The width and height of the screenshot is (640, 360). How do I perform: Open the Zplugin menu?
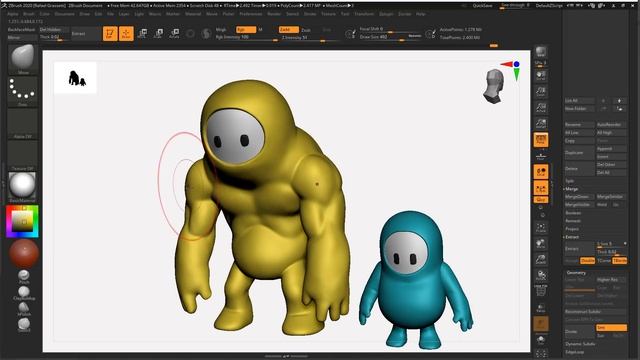pos(386,14)
